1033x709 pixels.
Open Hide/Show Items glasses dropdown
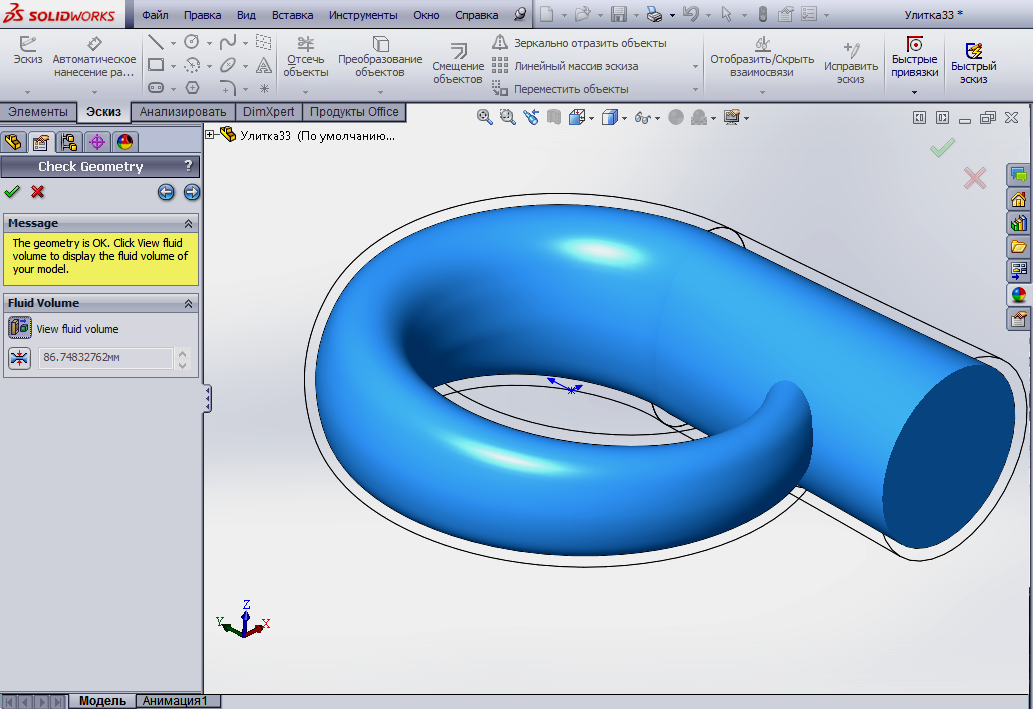click(x=657, y=119)
